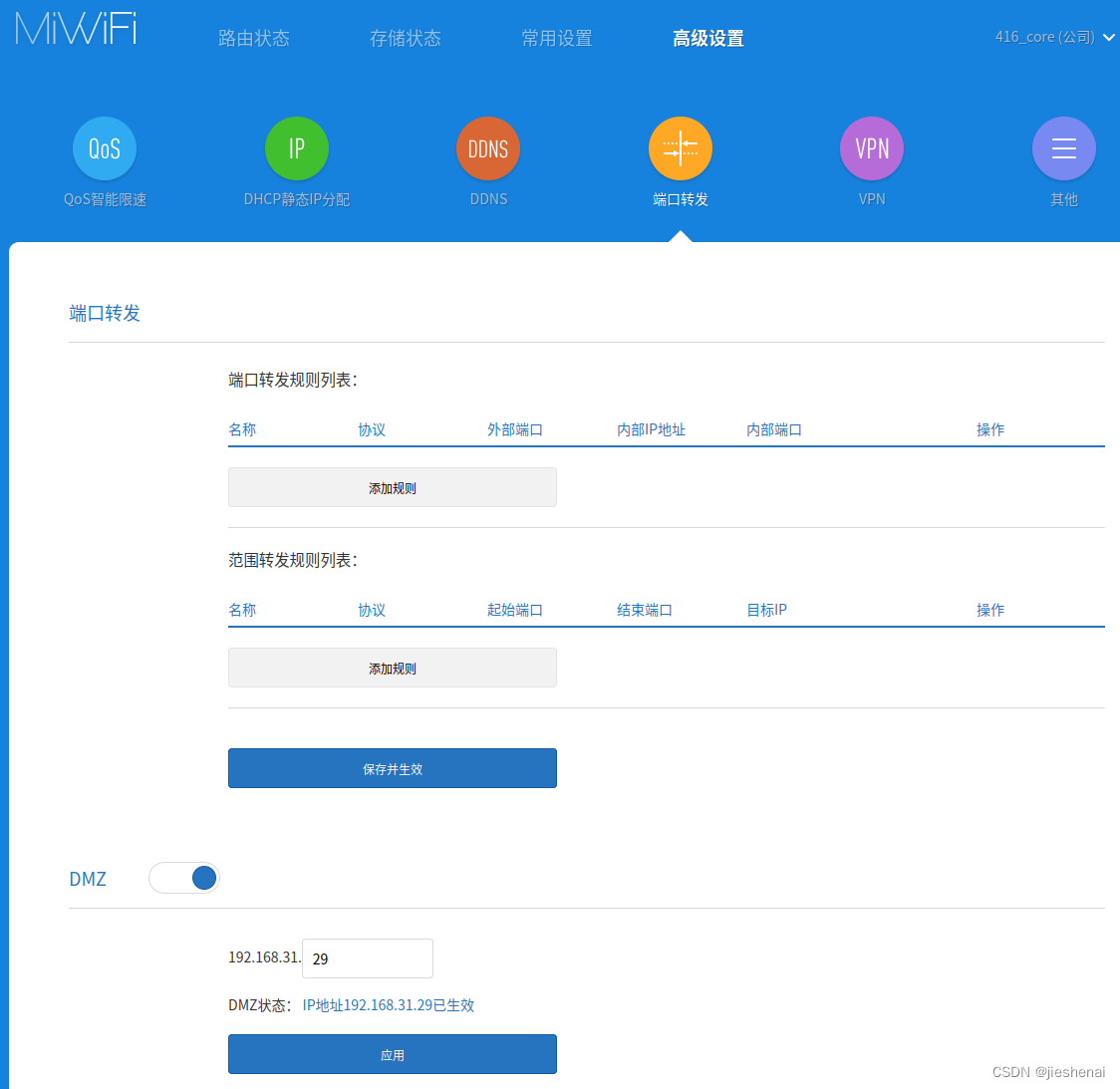Switch to the 高级设置 tab

pos(707,38)
